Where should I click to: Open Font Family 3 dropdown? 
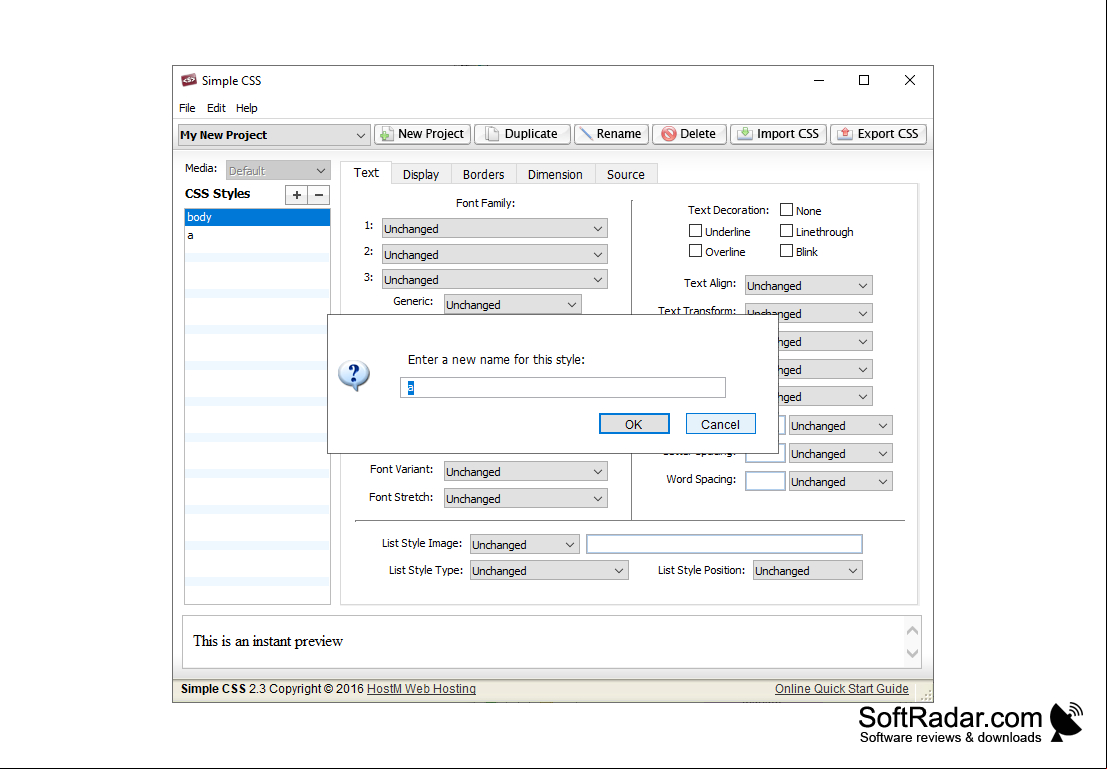click(494, 280)
